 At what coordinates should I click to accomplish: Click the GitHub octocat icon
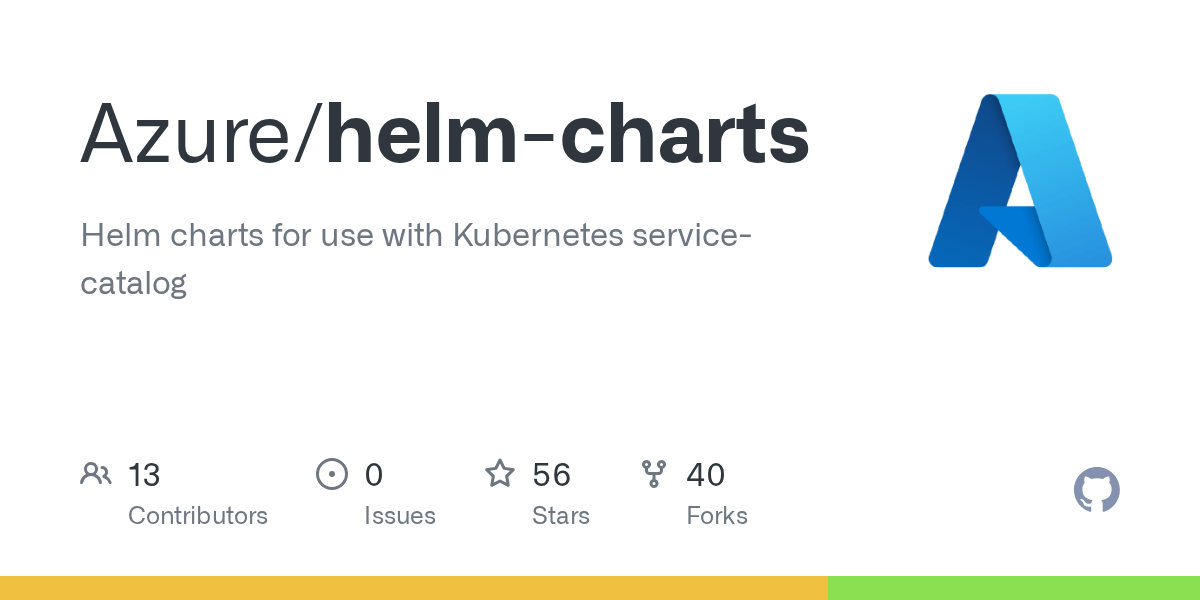point(1096,491)
